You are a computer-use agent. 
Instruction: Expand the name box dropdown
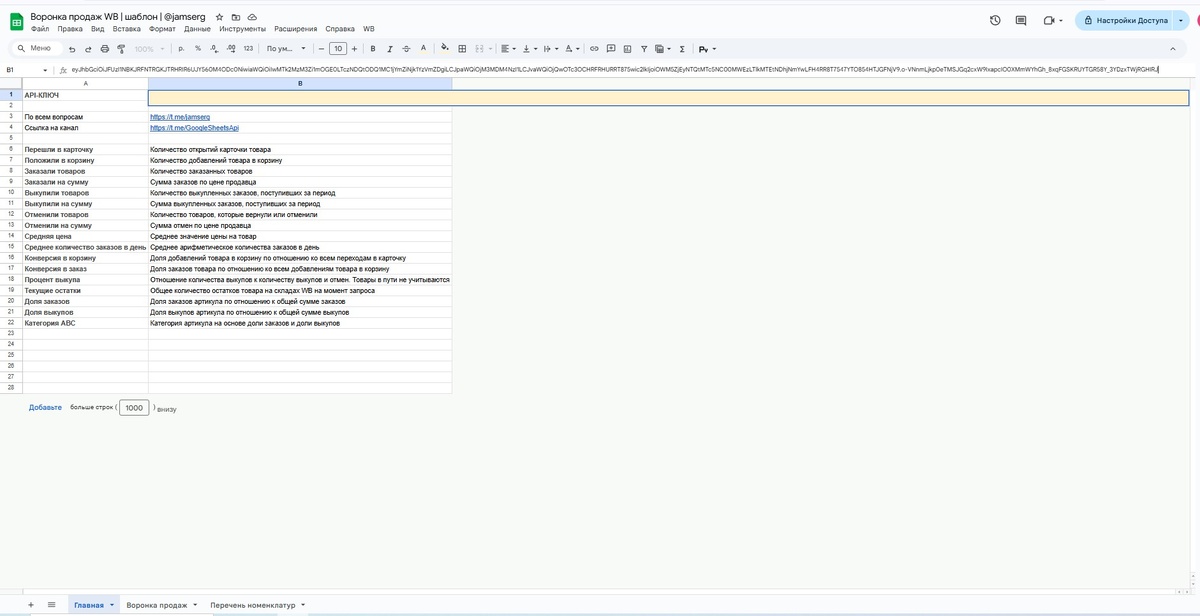(x=45, y=70)
